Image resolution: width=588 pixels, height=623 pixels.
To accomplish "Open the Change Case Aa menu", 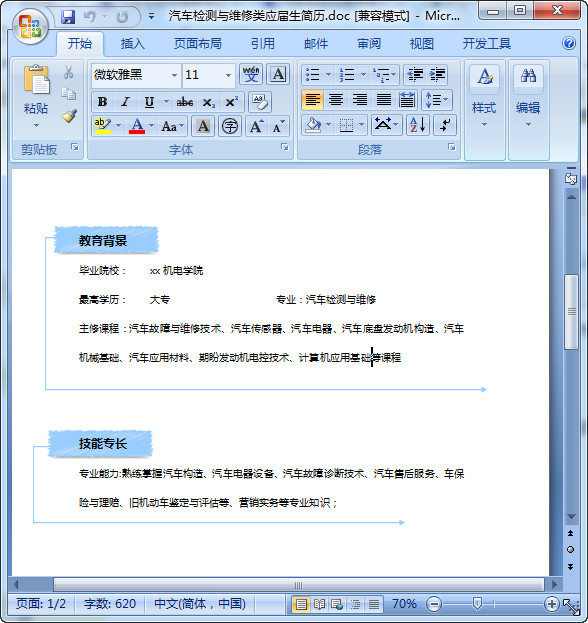I will pos(172,127).
